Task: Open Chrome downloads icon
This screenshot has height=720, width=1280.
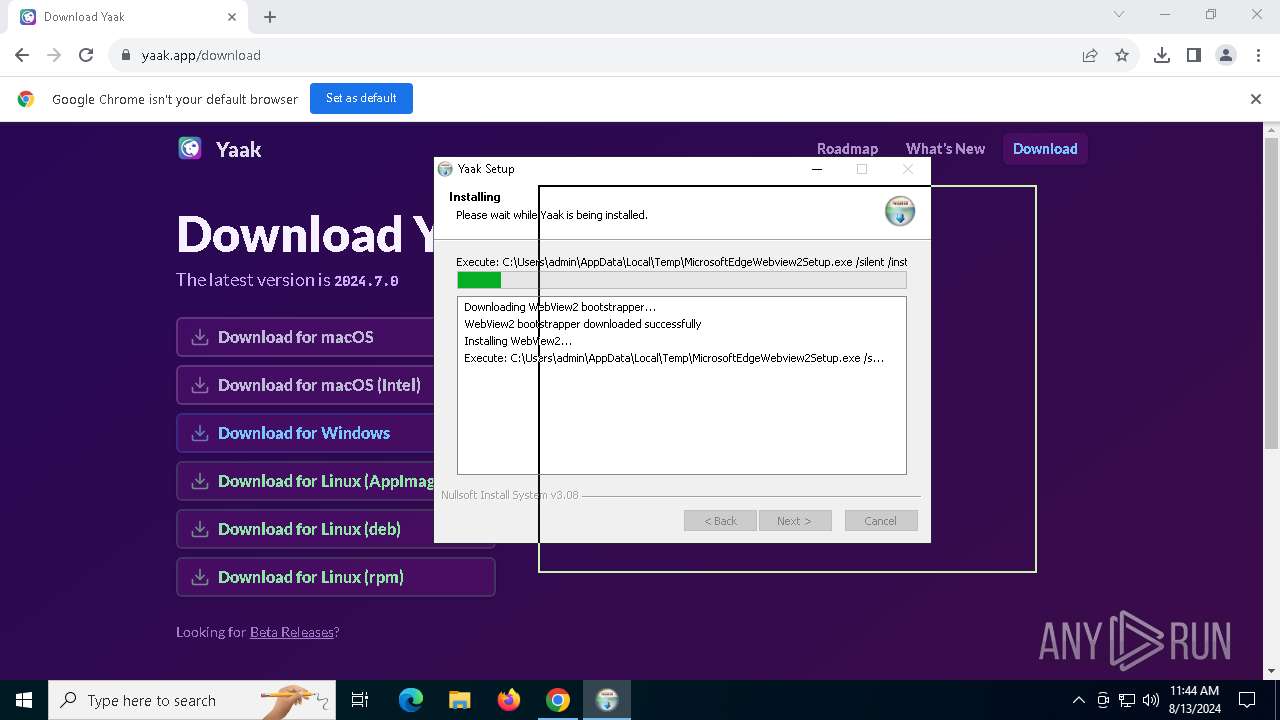Action: [1162, 55]
